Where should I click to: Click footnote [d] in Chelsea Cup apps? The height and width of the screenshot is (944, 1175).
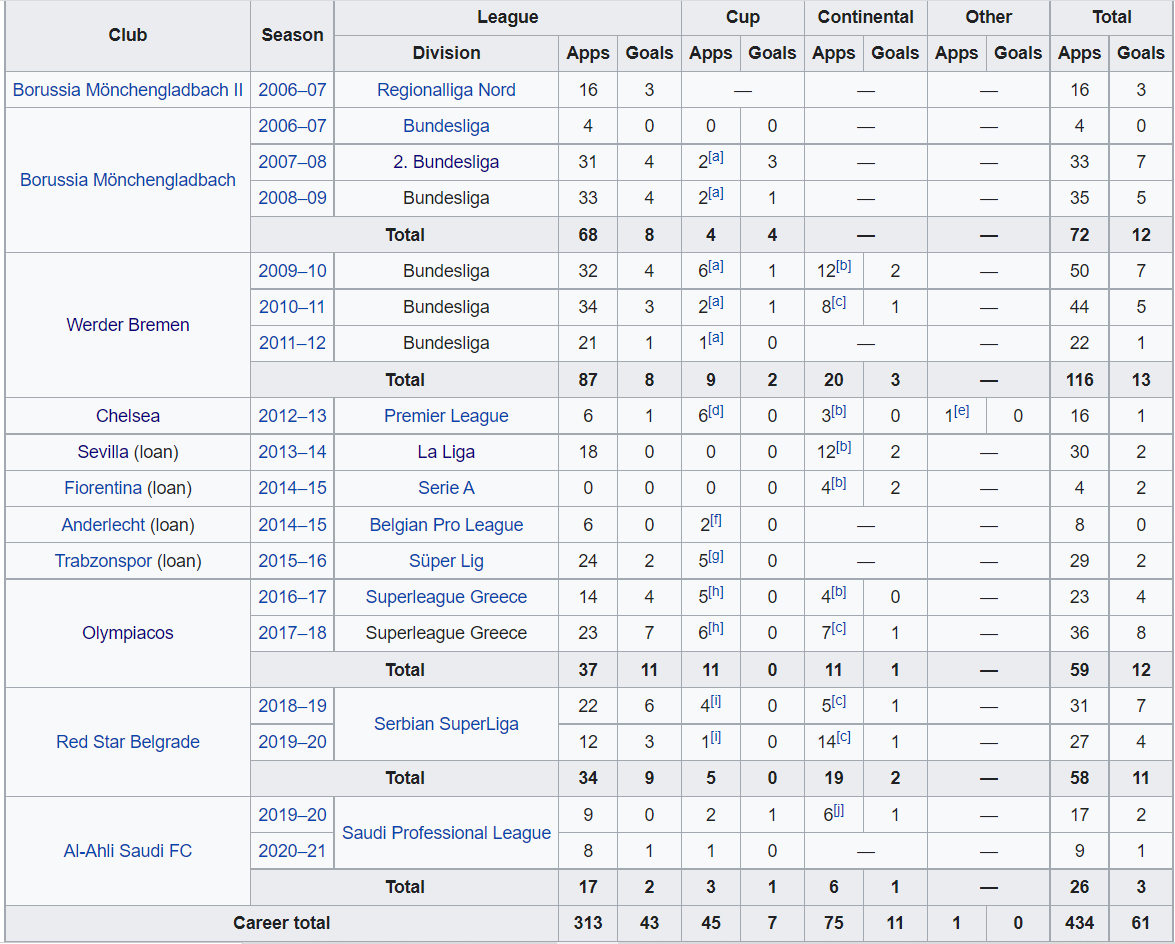click(x=716, y=411)
